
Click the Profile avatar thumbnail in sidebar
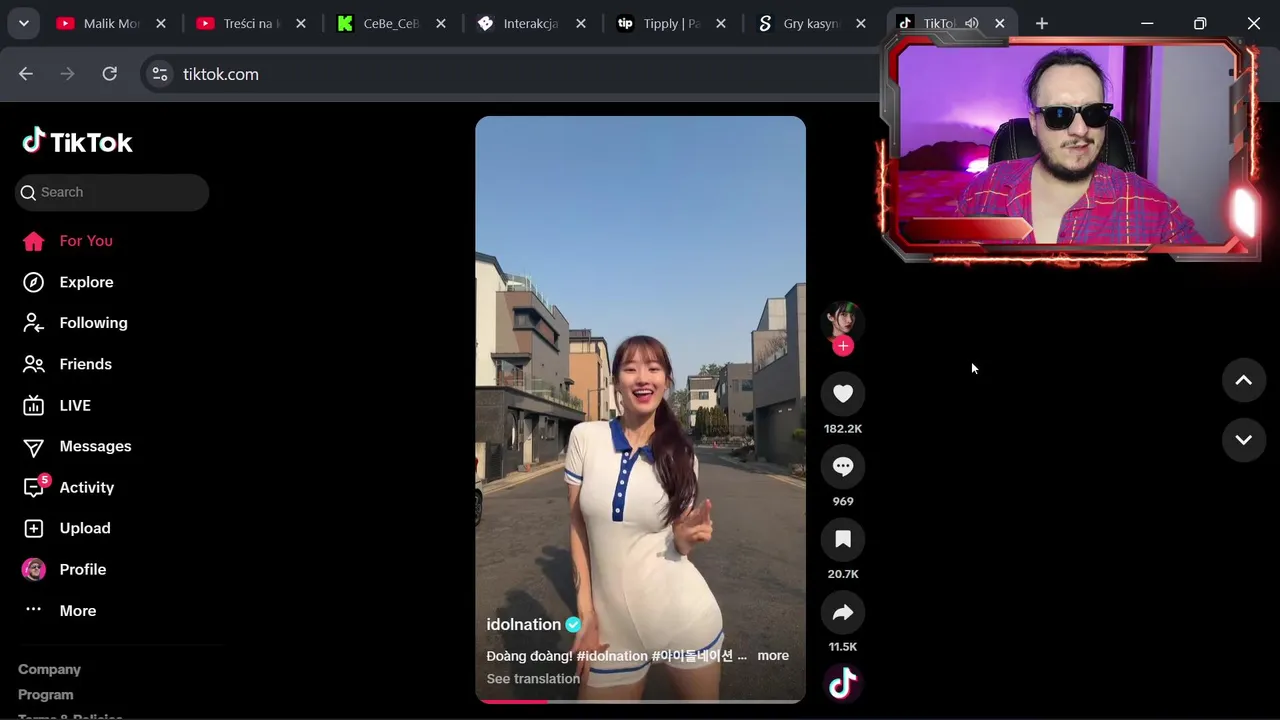(34, 569)
